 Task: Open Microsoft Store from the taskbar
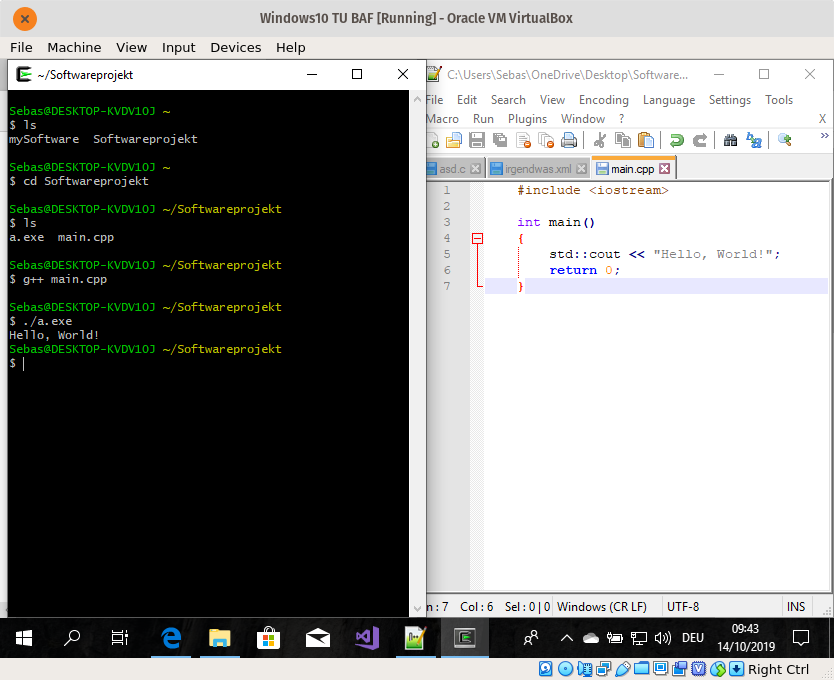[x=268, y=637]
